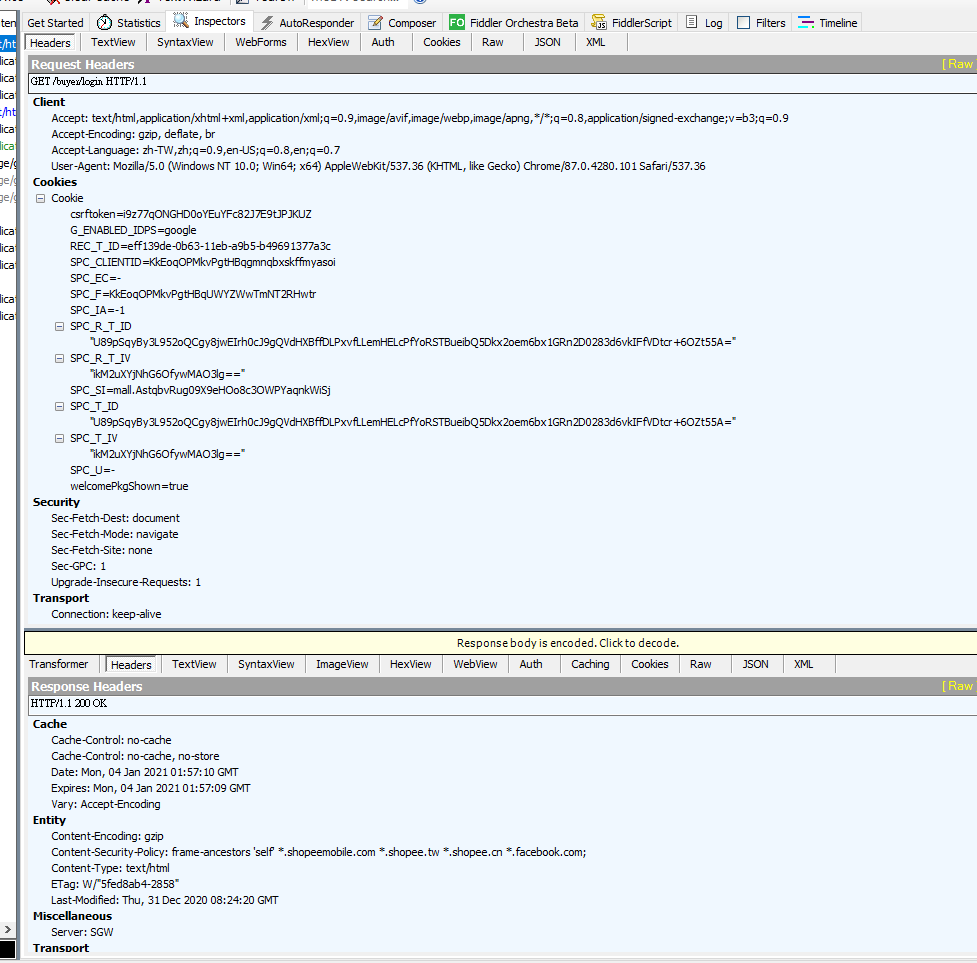
Task: Select the Accept-Language header row
Action: (196, 151)
